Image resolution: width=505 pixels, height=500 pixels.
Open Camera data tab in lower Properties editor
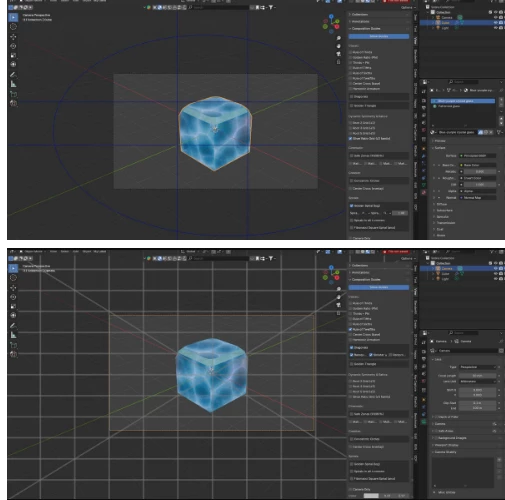click(424, 422)
